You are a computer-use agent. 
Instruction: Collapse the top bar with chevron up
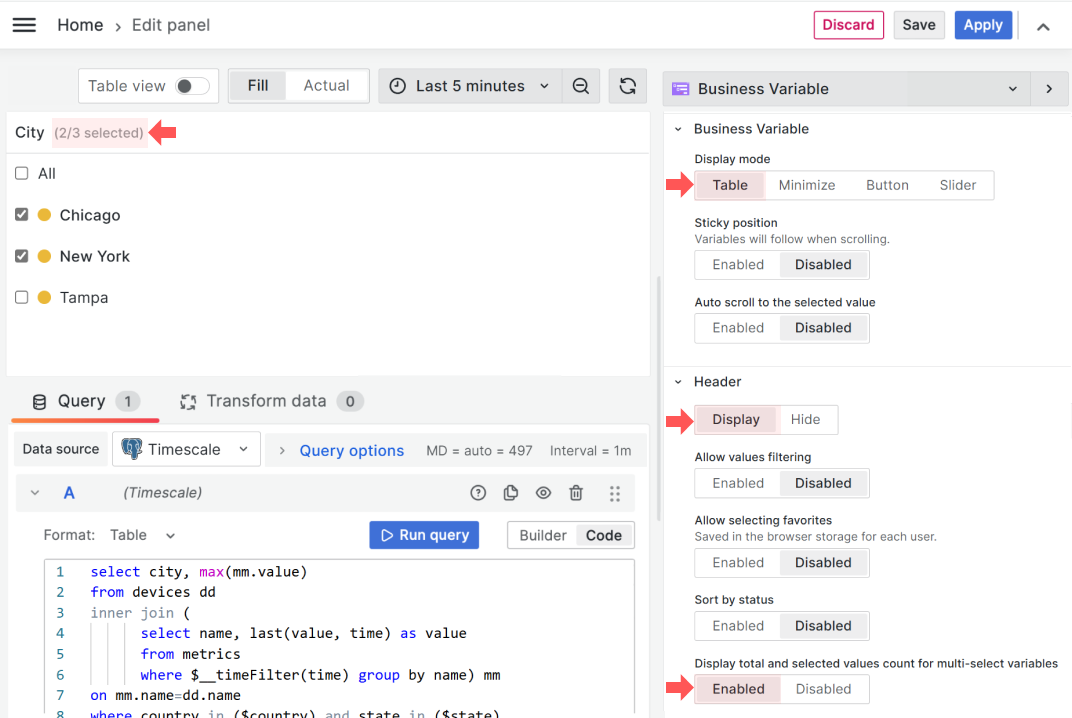click(x=1043, y=27)
